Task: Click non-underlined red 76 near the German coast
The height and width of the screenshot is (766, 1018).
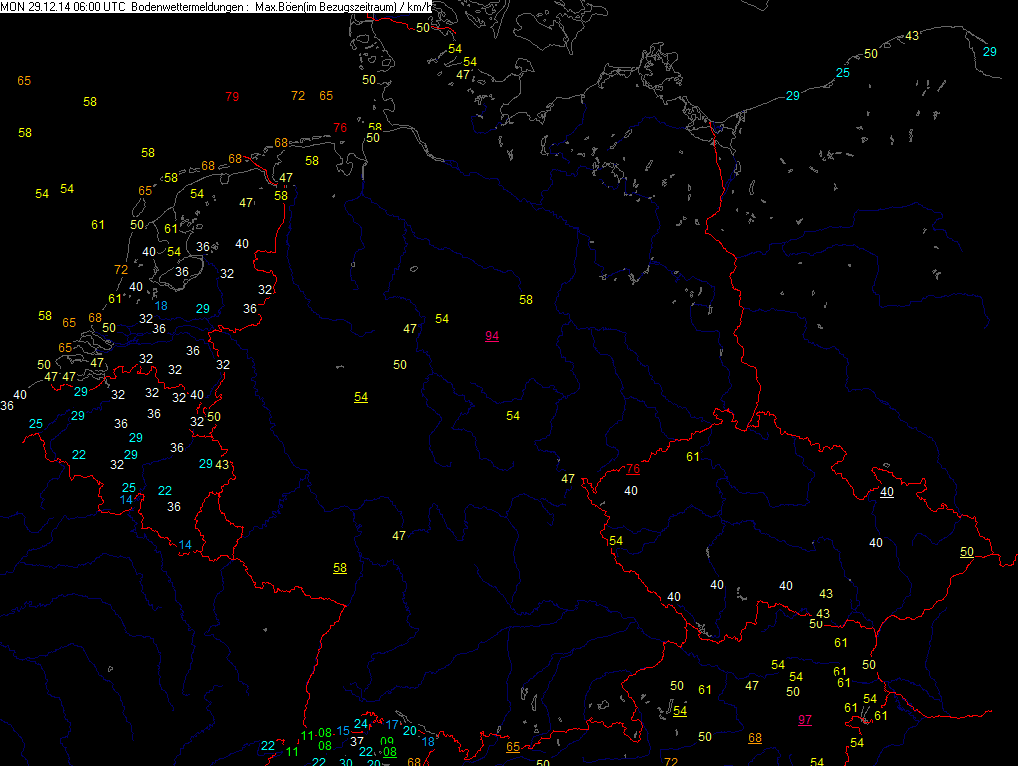Action: [340, 128]
